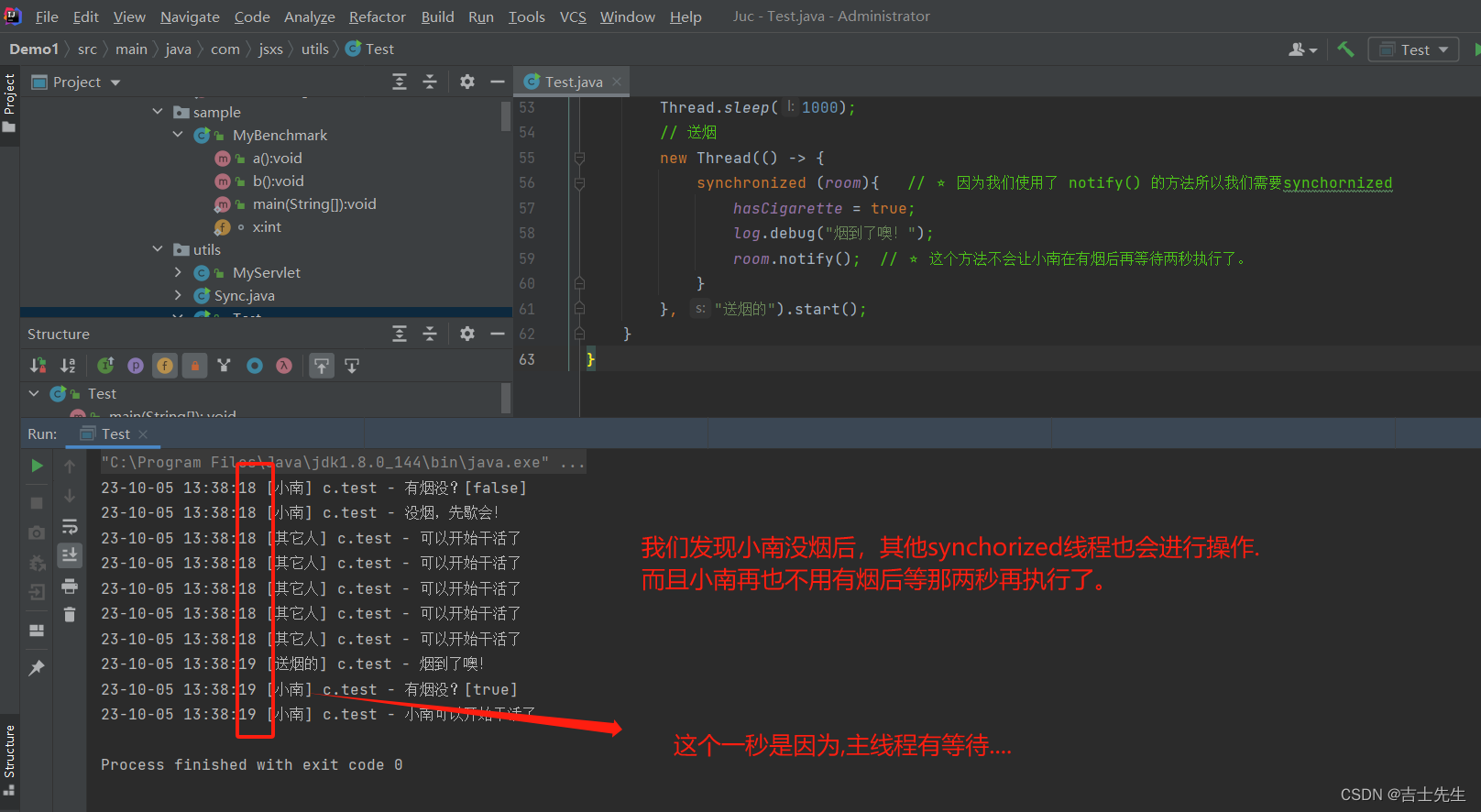
Task: Toggle Soft-Wrap in the console output
Action: tap(70, 527)
